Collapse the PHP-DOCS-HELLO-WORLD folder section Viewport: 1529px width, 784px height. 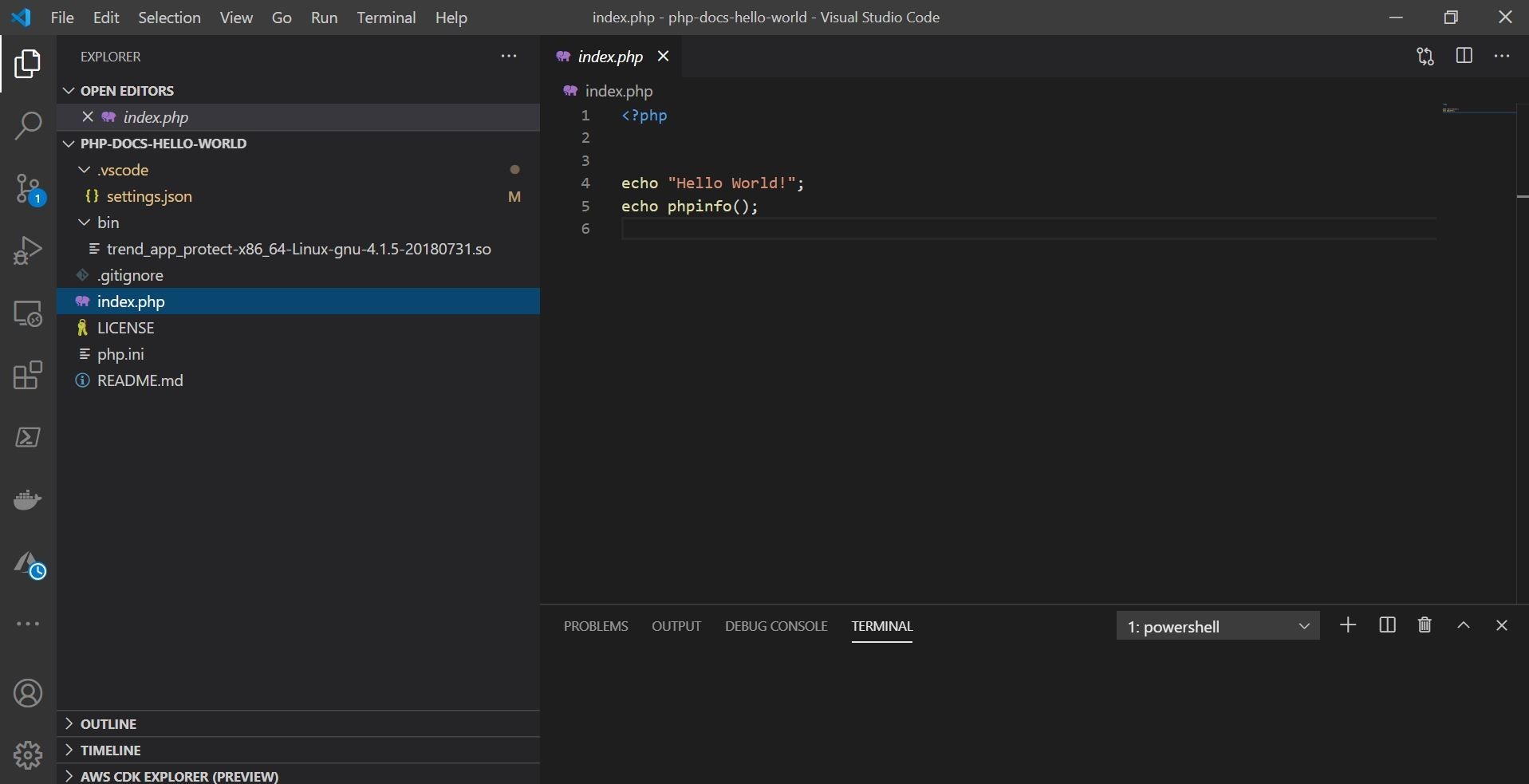(69, 144)
